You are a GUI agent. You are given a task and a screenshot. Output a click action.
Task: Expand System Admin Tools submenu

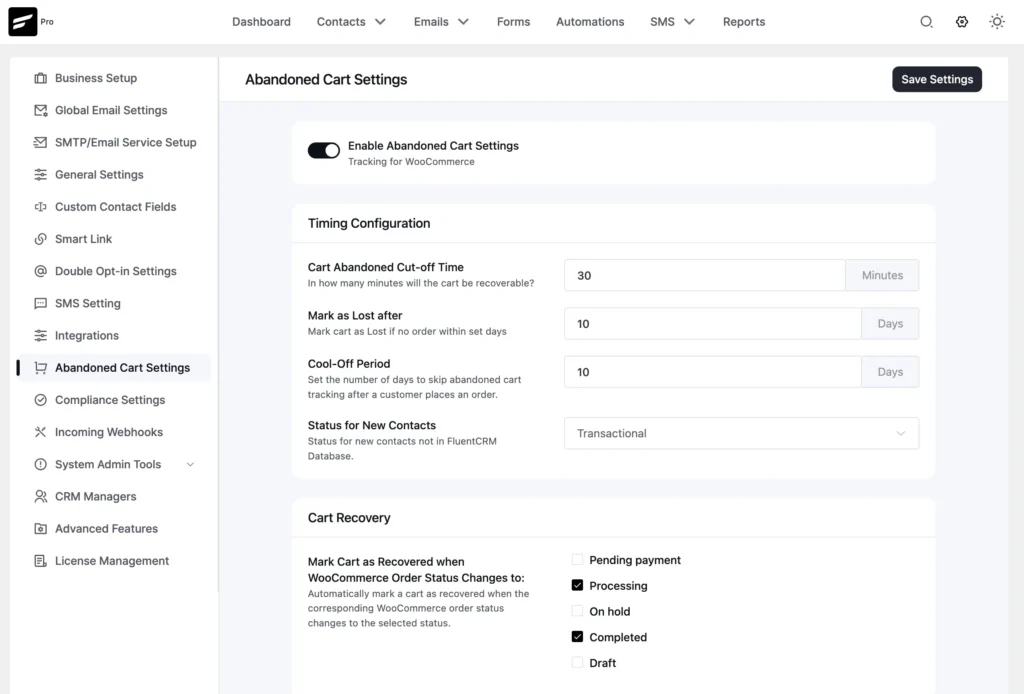coord(191,464)
